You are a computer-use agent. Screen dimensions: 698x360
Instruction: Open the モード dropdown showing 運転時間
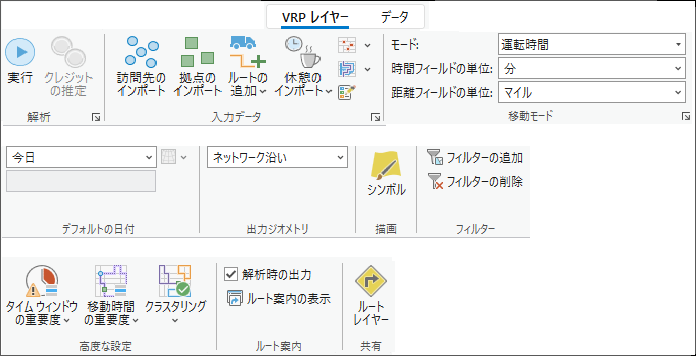point(592,44)
